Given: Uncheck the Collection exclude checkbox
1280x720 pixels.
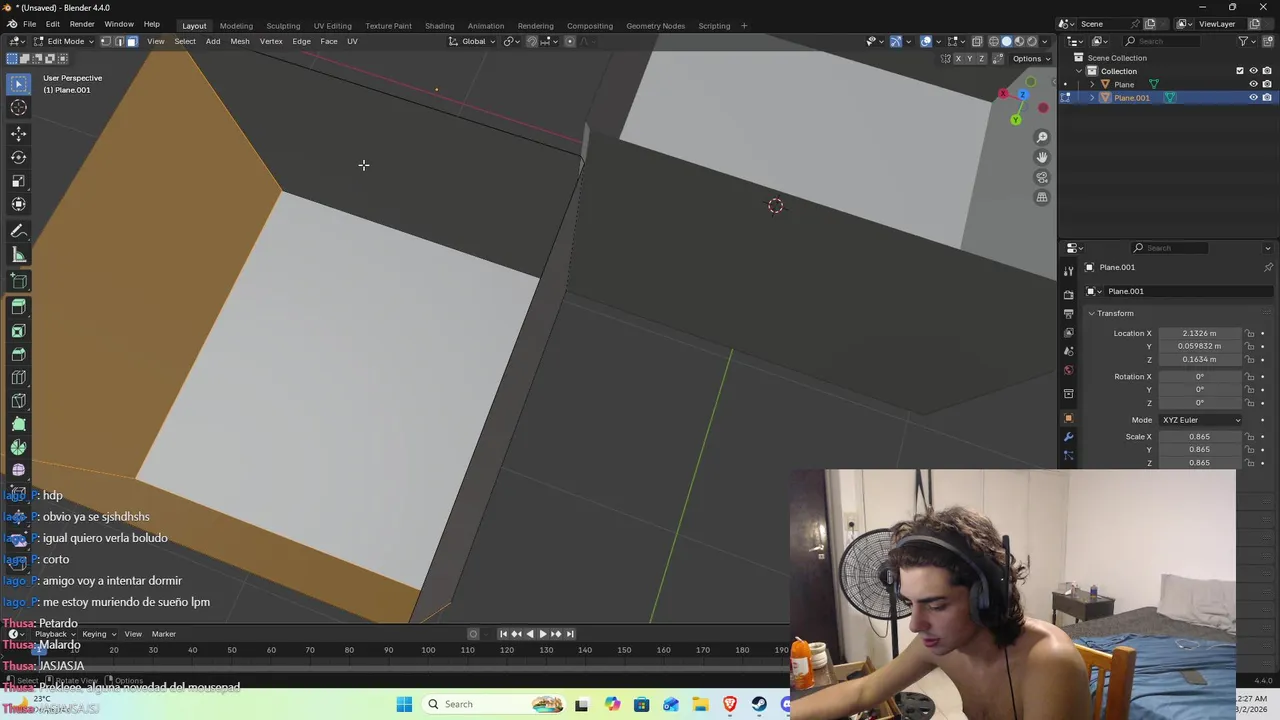Looking at the screenshot, I should click(1240, 71).
